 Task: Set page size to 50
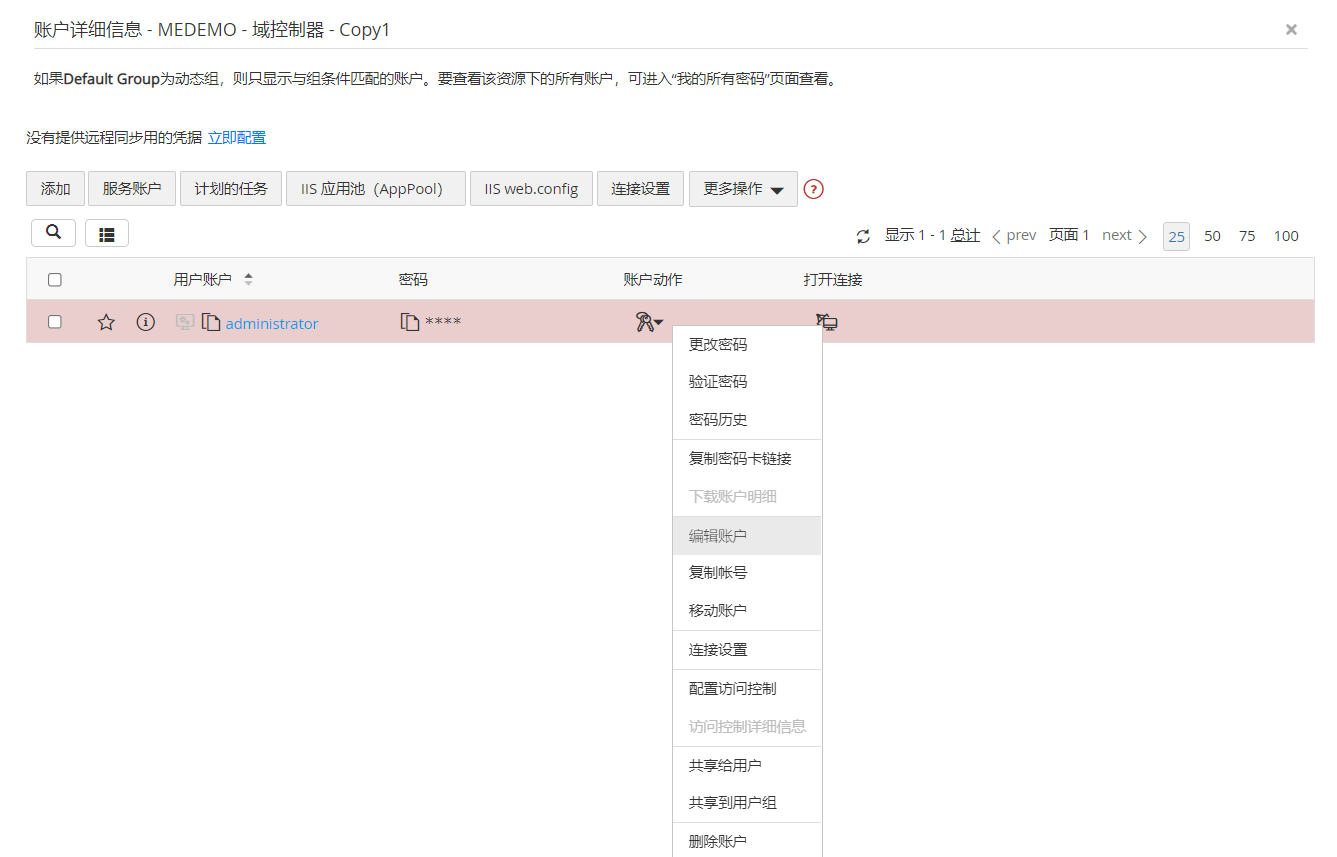[x=1212, y=236]
